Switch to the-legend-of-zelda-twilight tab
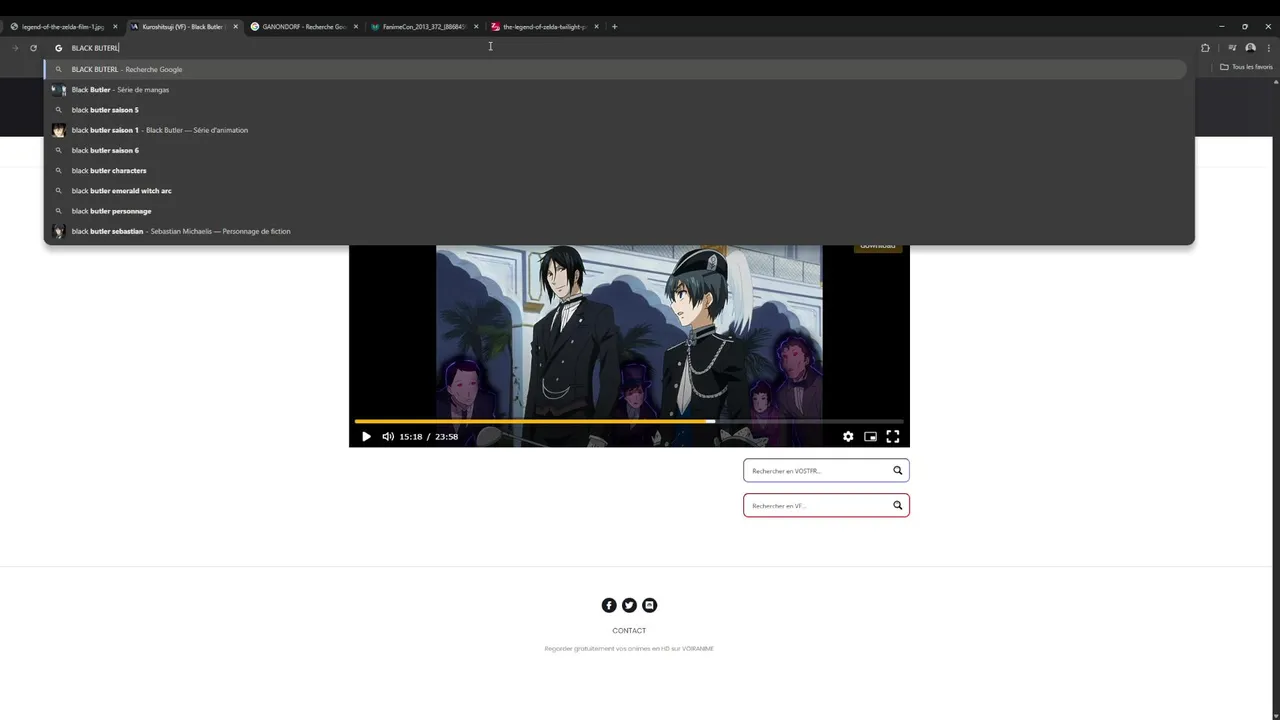This screenshot has height=720, width=1280. click(545, 27)
